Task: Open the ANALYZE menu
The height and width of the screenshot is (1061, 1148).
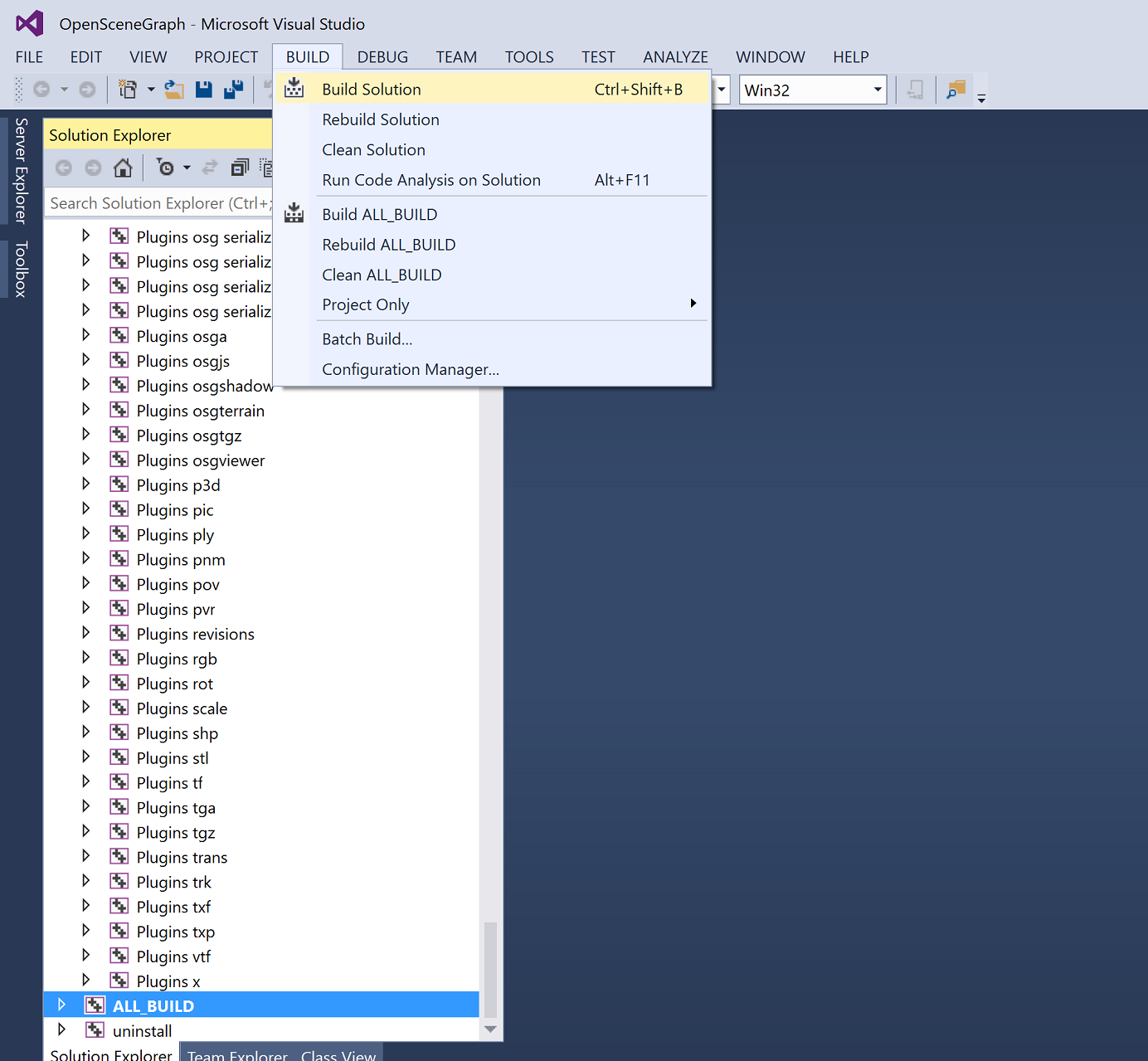Action: [x=675, y=57]
